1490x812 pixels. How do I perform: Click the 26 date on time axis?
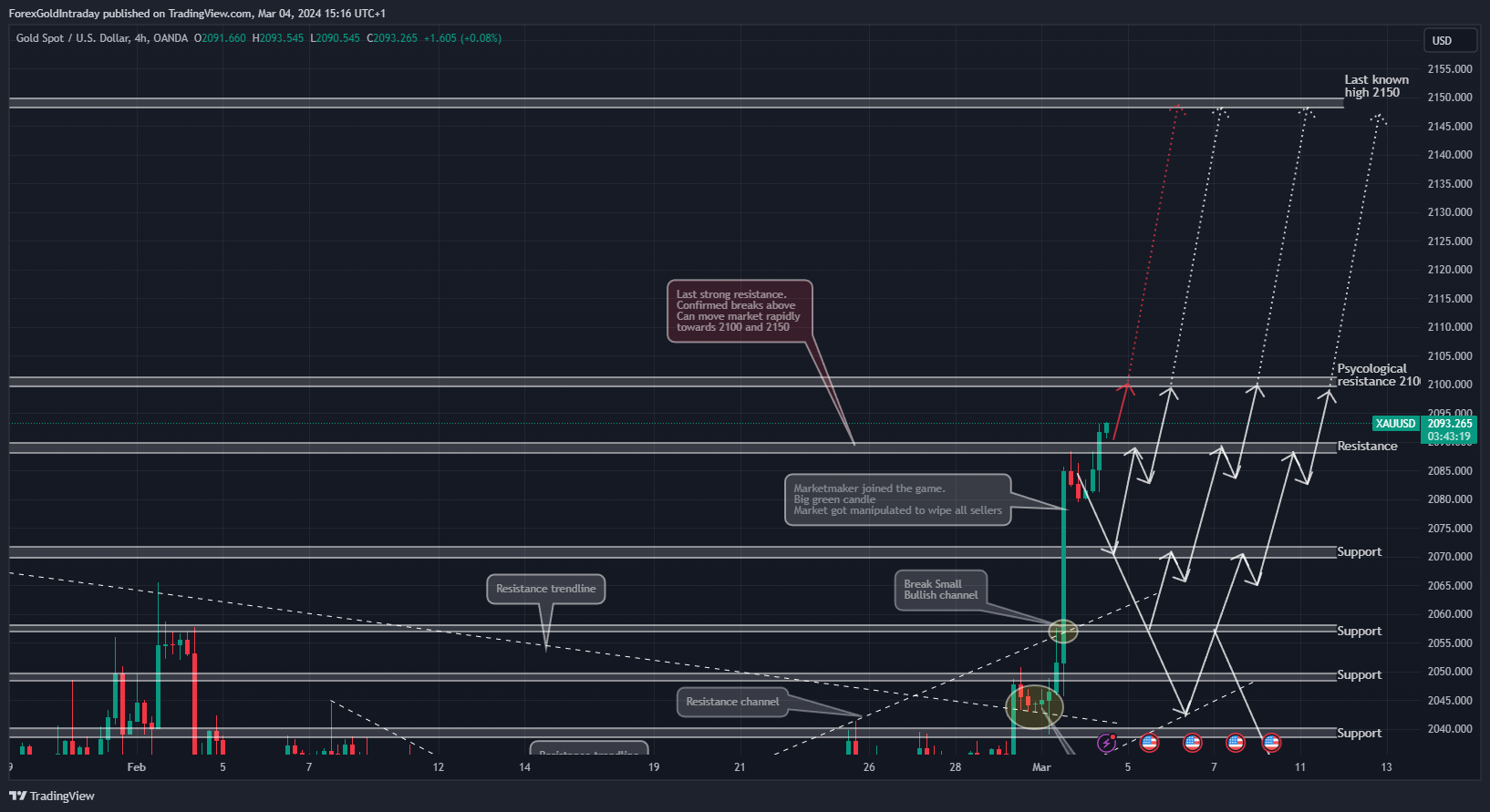coord(869,767)
